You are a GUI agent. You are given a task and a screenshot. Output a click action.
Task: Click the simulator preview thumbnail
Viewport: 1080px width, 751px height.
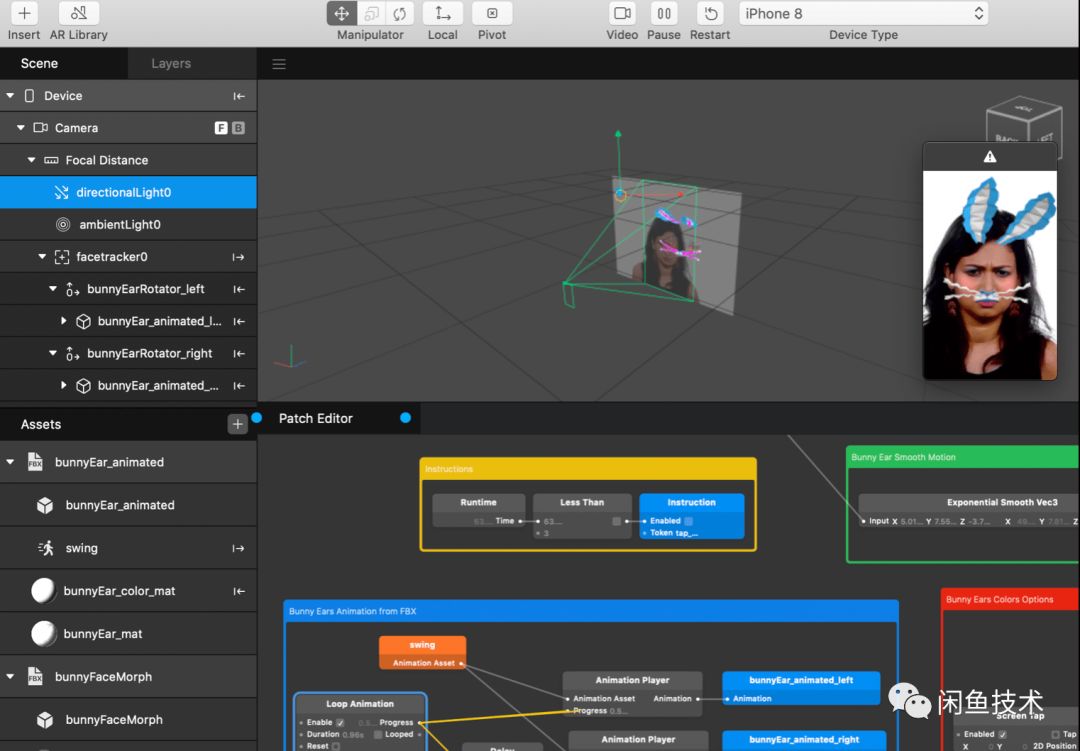[x=990, y=275]
